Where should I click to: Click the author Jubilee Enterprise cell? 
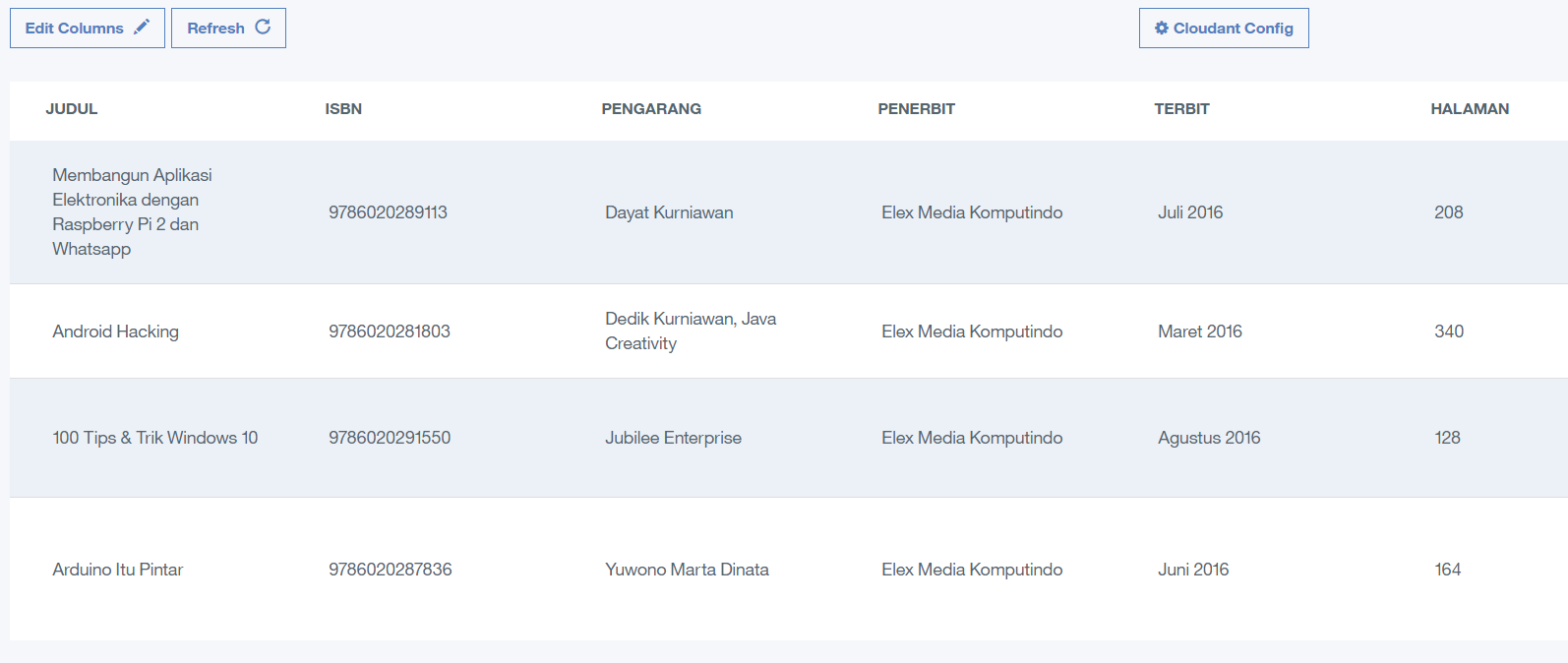point(673,438)
